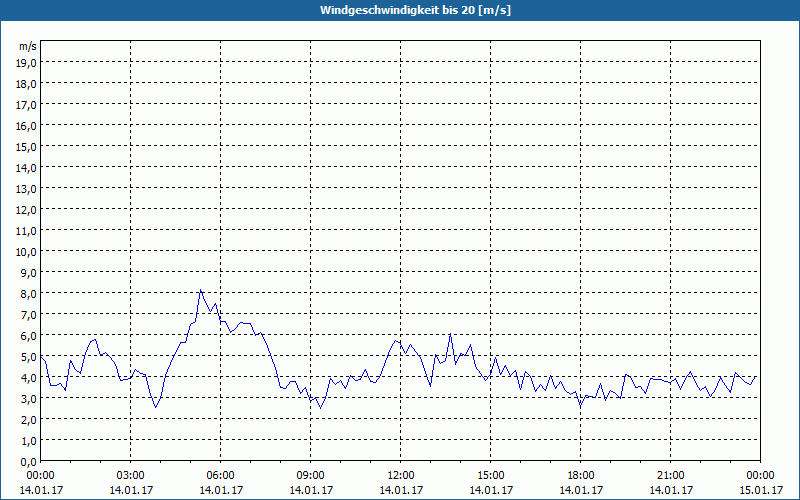Select the "03:00" time label
Image resolution: width=800 pixels, height=500 pixels.
click(x=131, y=476)
